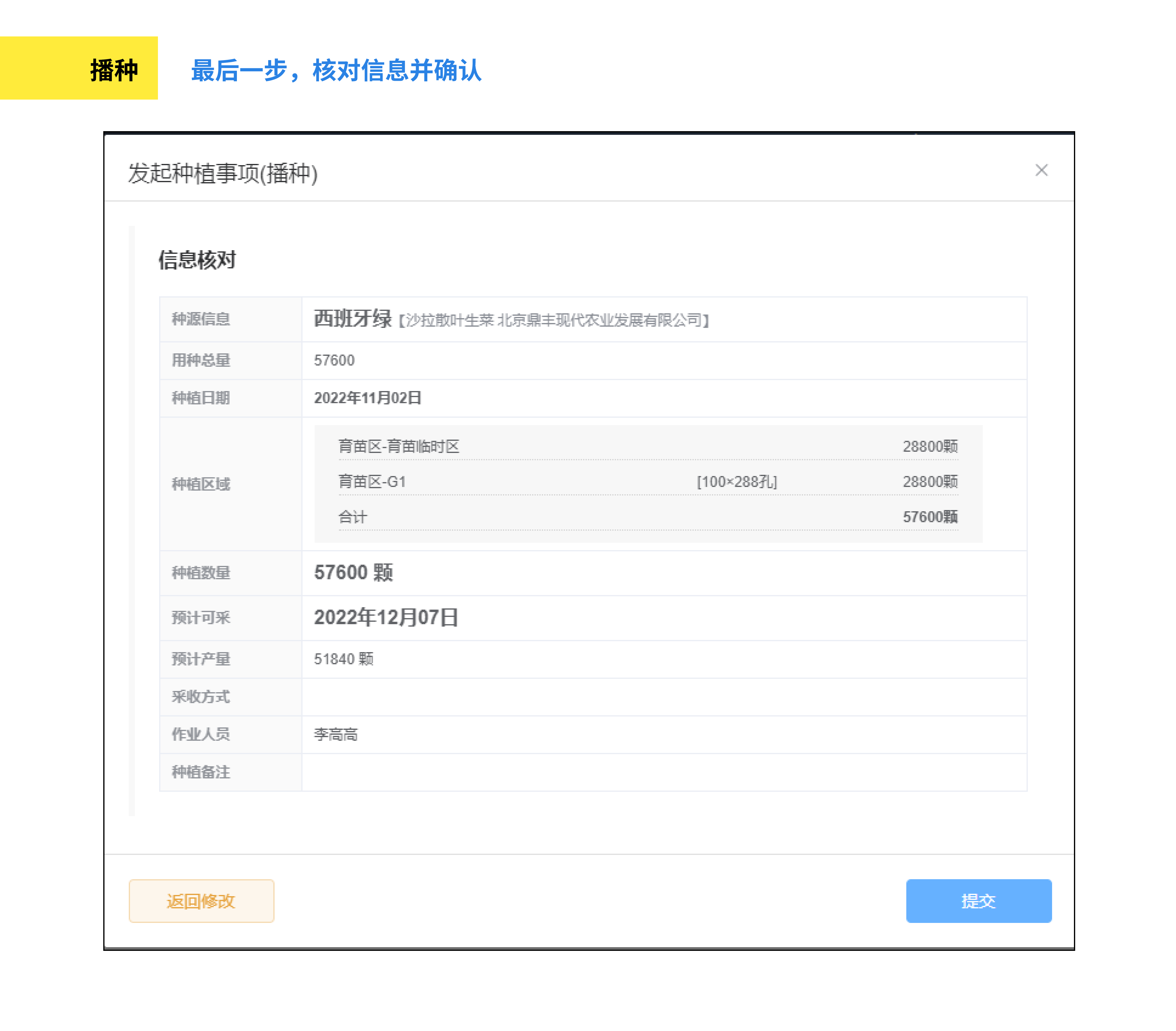Screen dimensions: 1176x1031
Task: Click the 采收方式 row label
Action: pyautogui.click(x=201, y=696)
